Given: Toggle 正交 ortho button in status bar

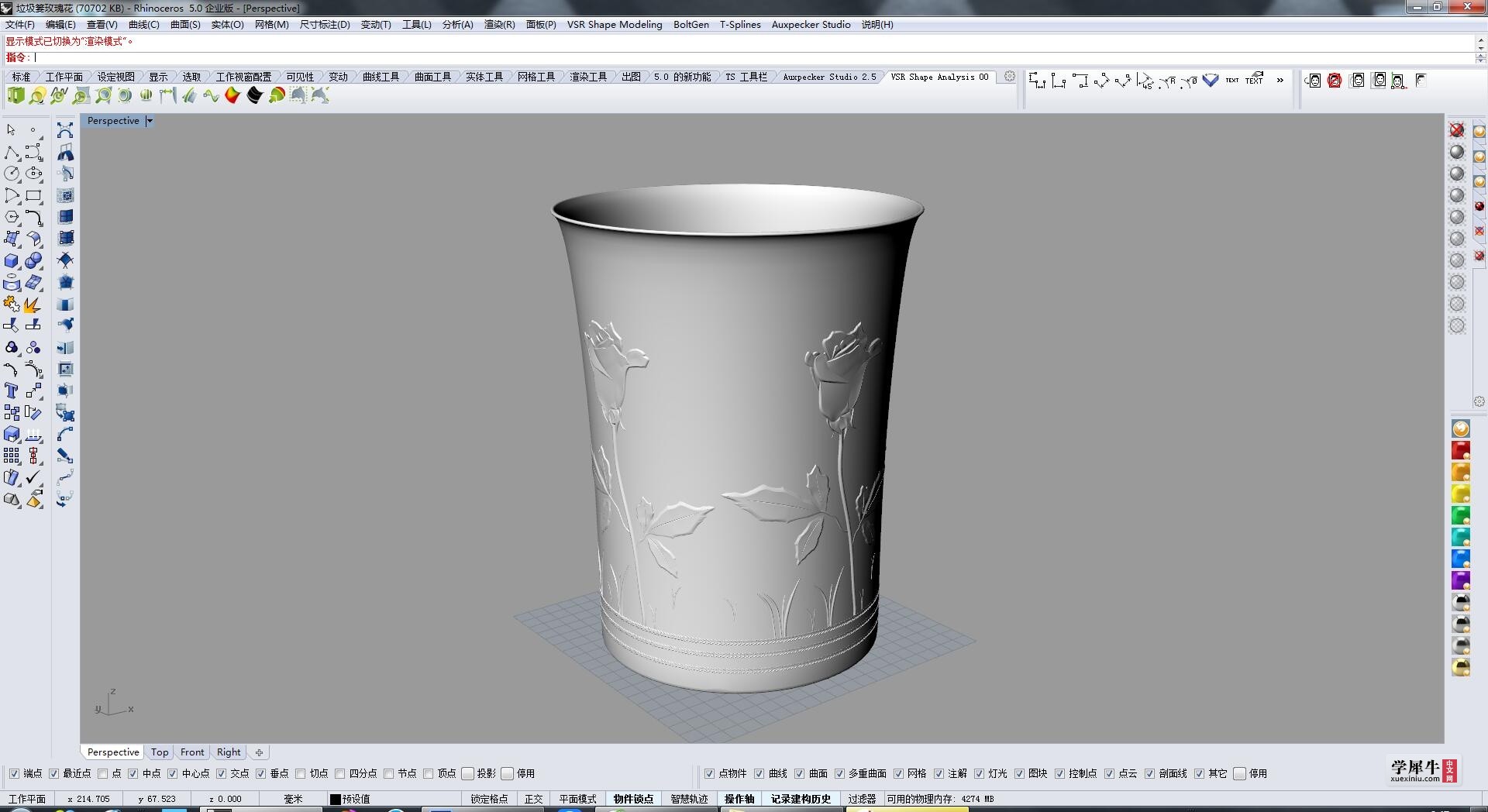Looking at the screenshot, I should 534,799.
